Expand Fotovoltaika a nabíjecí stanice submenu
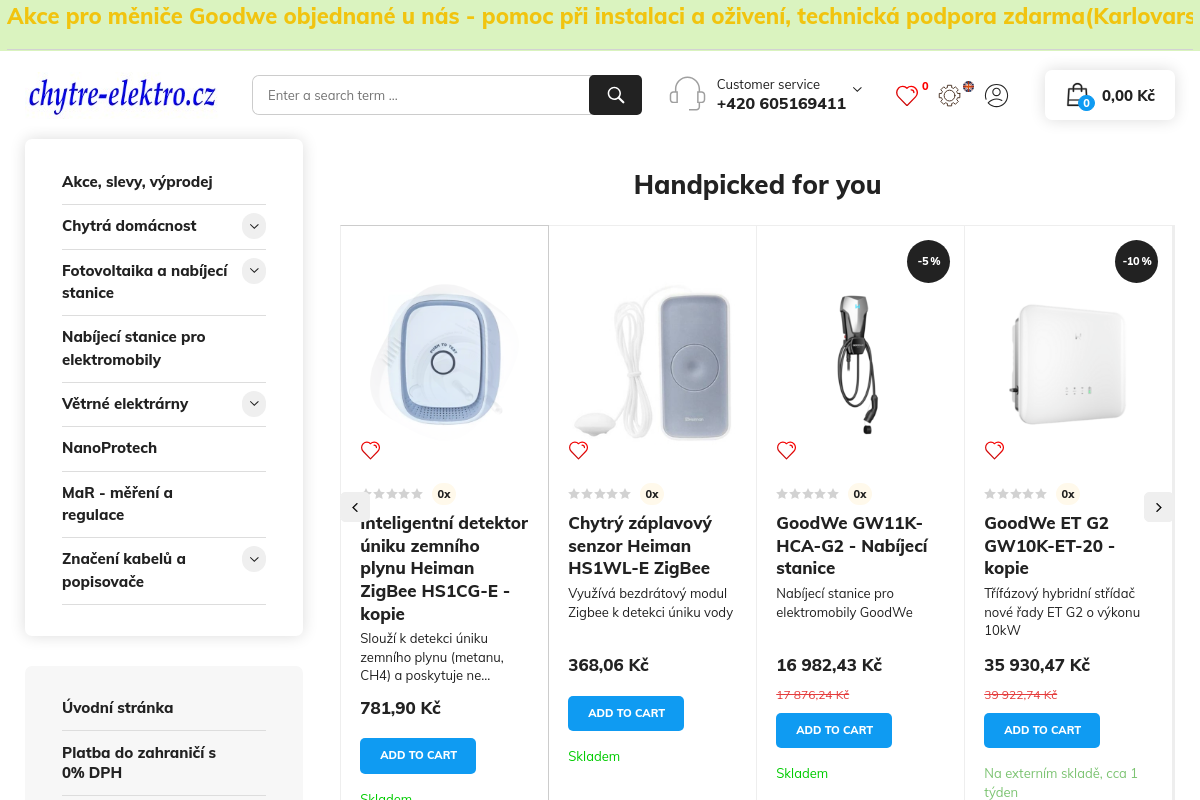Screen dimensions: 1200x800 coord(254,270)
